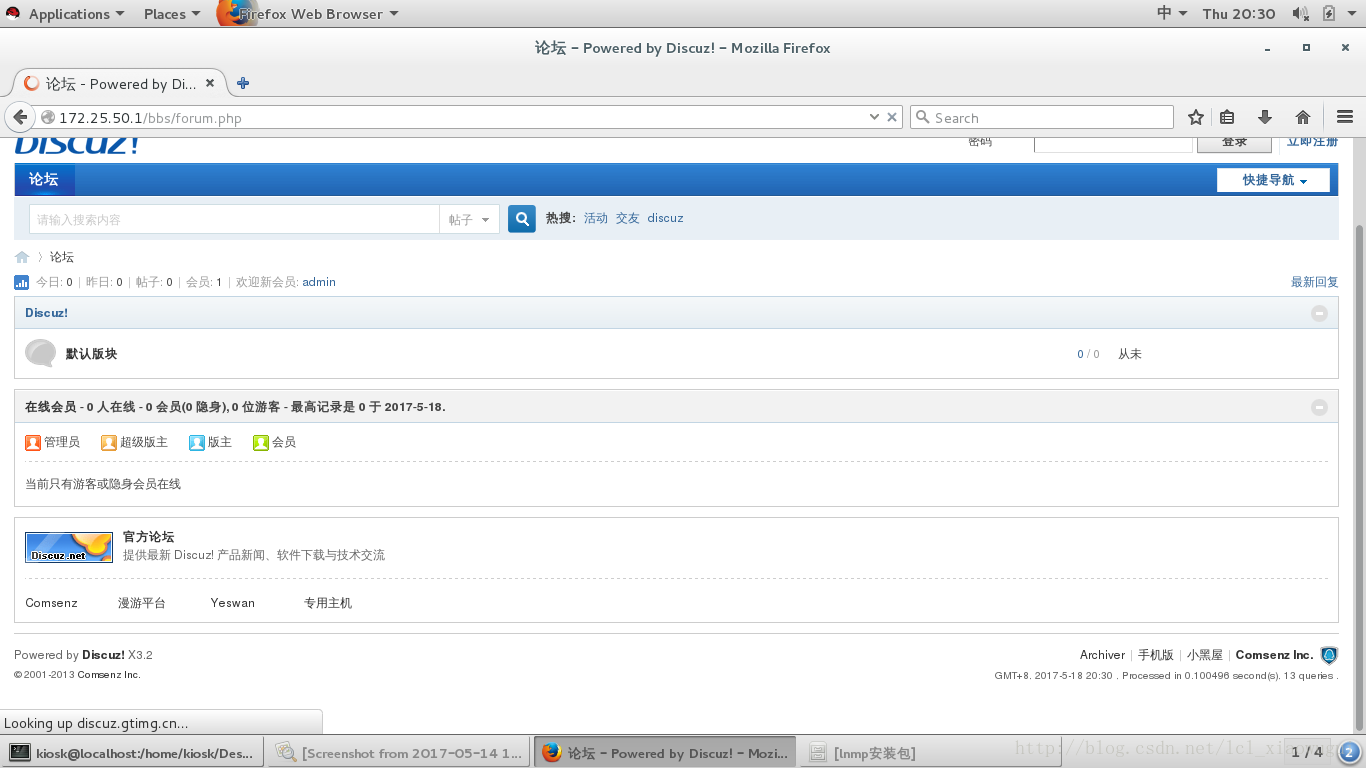Open Firefox Web Browser app menu

[x=310, y=13]
